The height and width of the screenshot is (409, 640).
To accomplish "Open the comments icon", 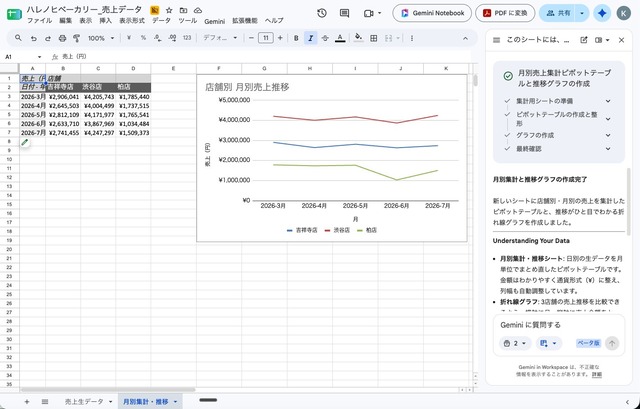I will [344, 13].
